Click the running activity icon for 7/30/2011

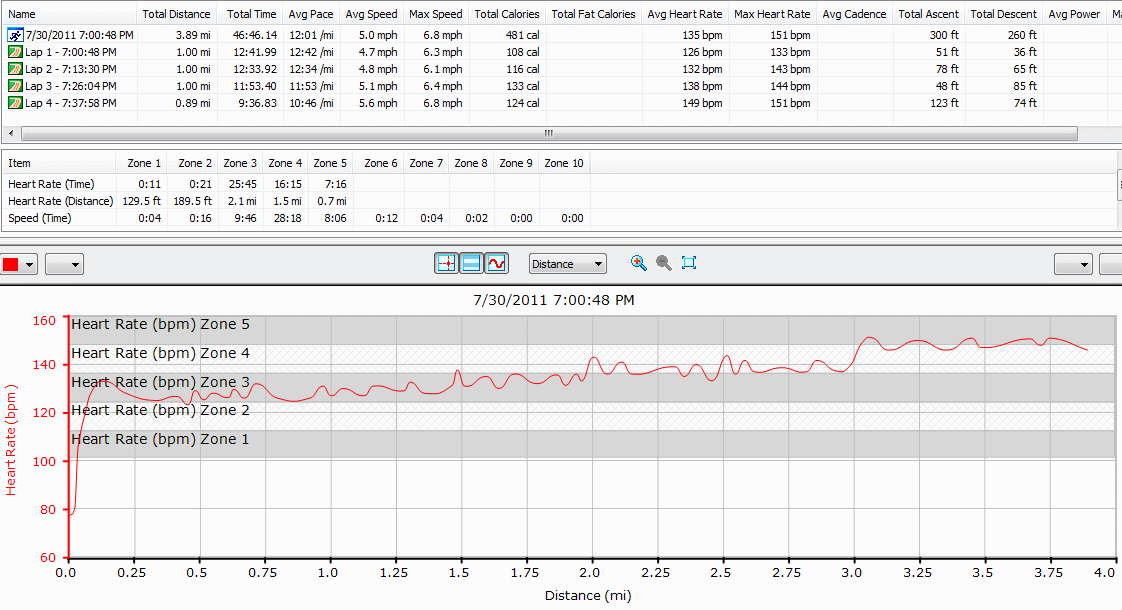(x=15, y=34)
